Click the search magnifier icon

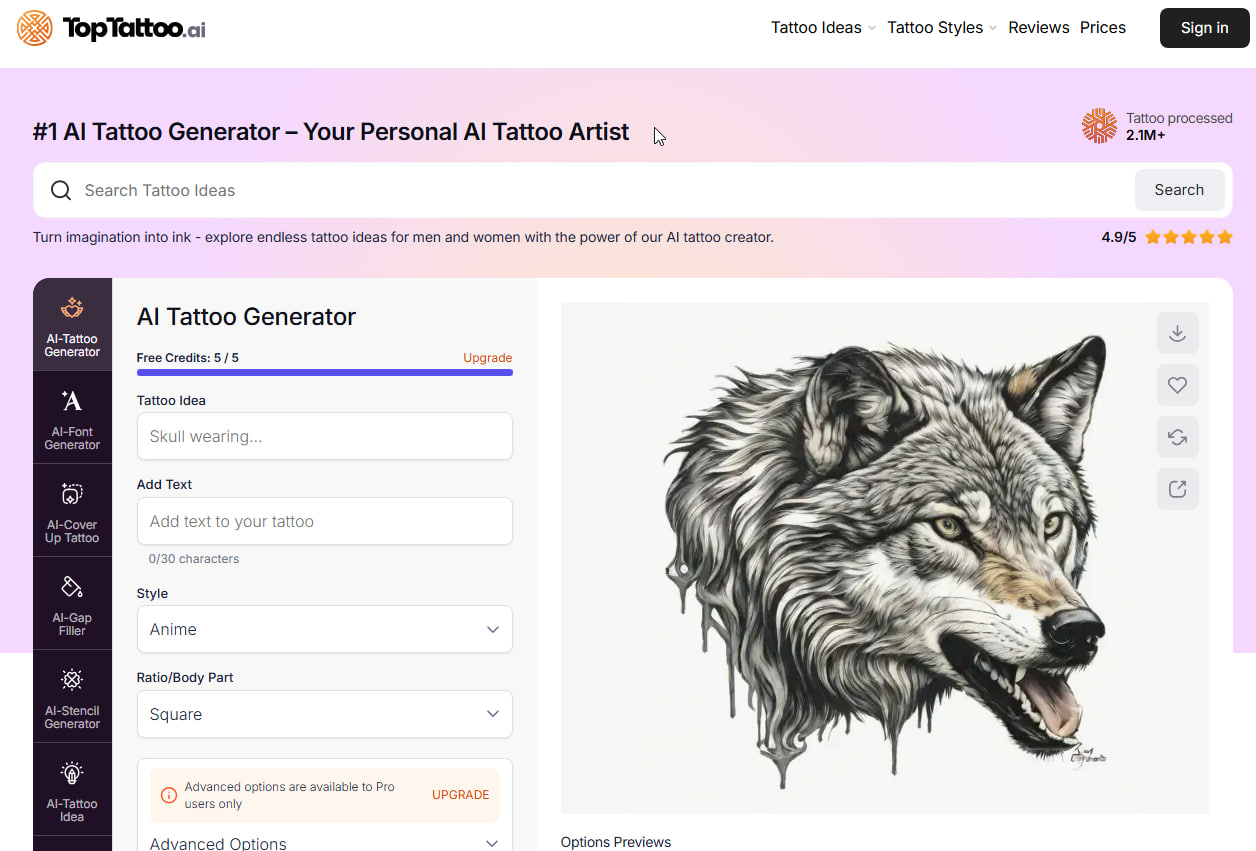[x=61, y=189]
